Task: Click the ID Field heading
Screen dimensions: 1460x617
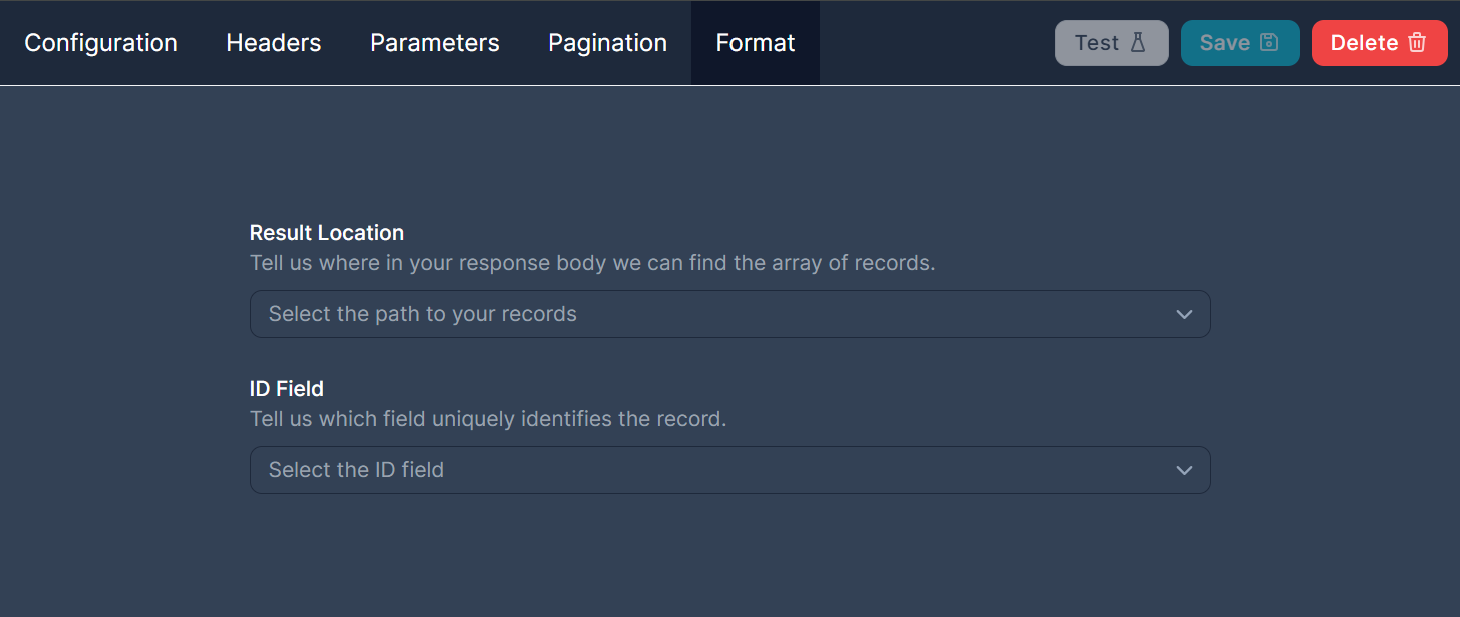Action: [x=287, y=389]
